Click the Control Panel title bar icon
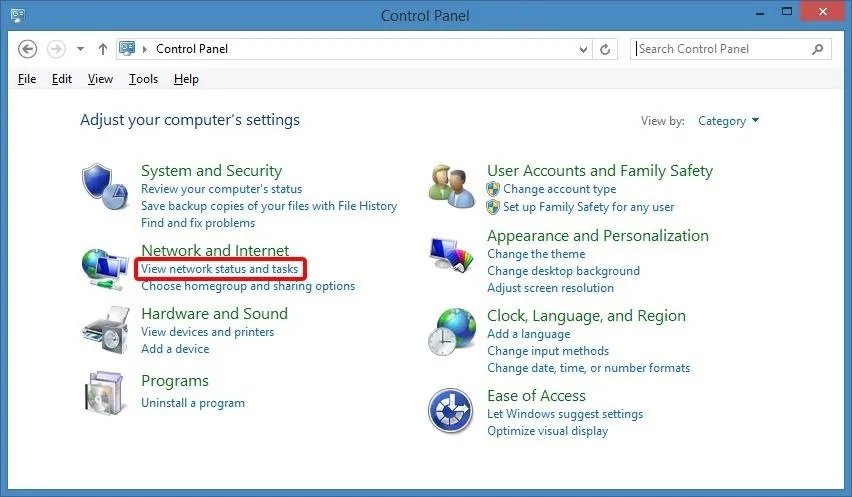The image size is (852, 497). point(17,15)
